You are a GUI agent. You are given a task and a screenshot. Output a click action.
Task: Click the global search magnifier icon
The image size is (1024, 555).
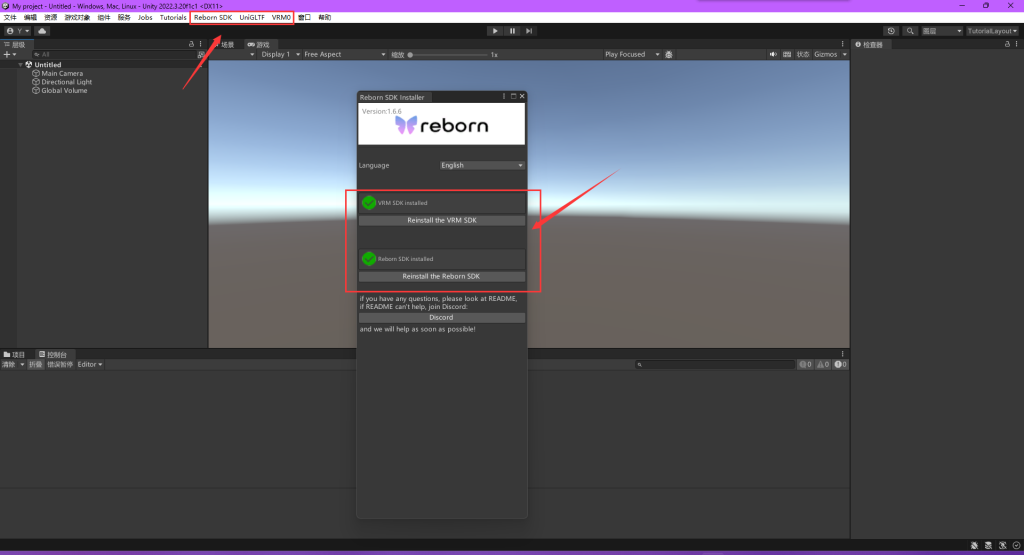(x=910, y=31)
